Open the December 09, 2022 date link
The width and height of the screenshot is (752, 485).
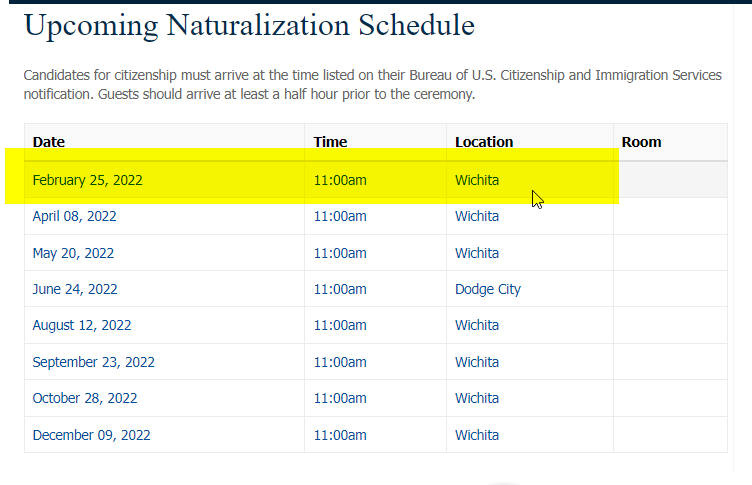click(91, 435)
